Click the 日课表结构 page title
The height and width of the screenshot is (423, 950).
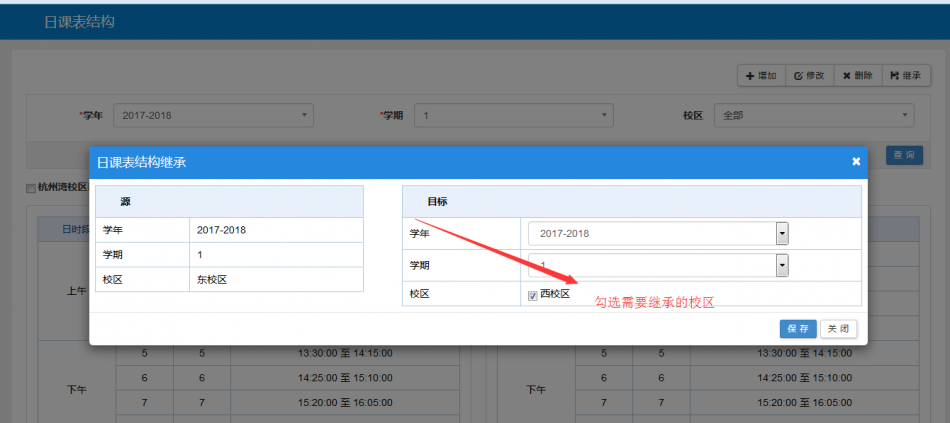click(x=79, y=21)
